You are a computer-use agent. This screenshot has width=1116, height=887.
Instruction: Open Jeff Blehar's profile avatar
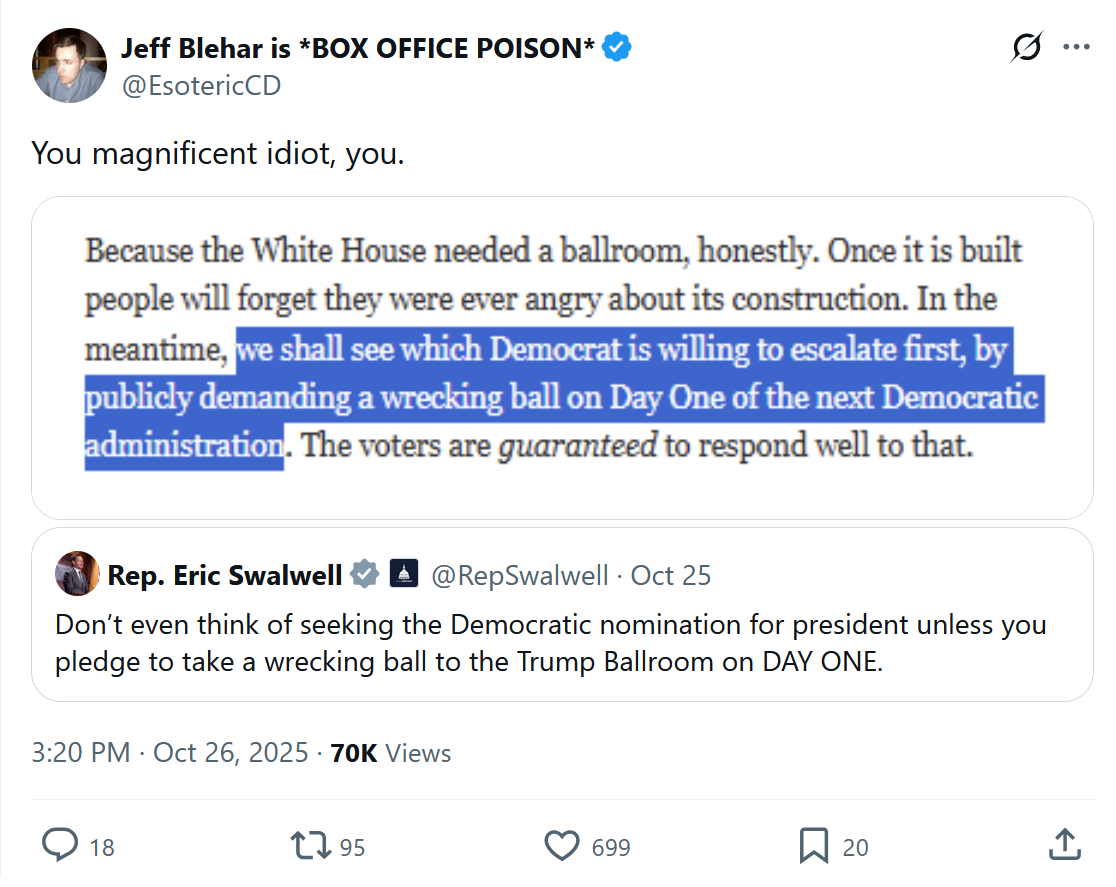click(x=70, y=65)
